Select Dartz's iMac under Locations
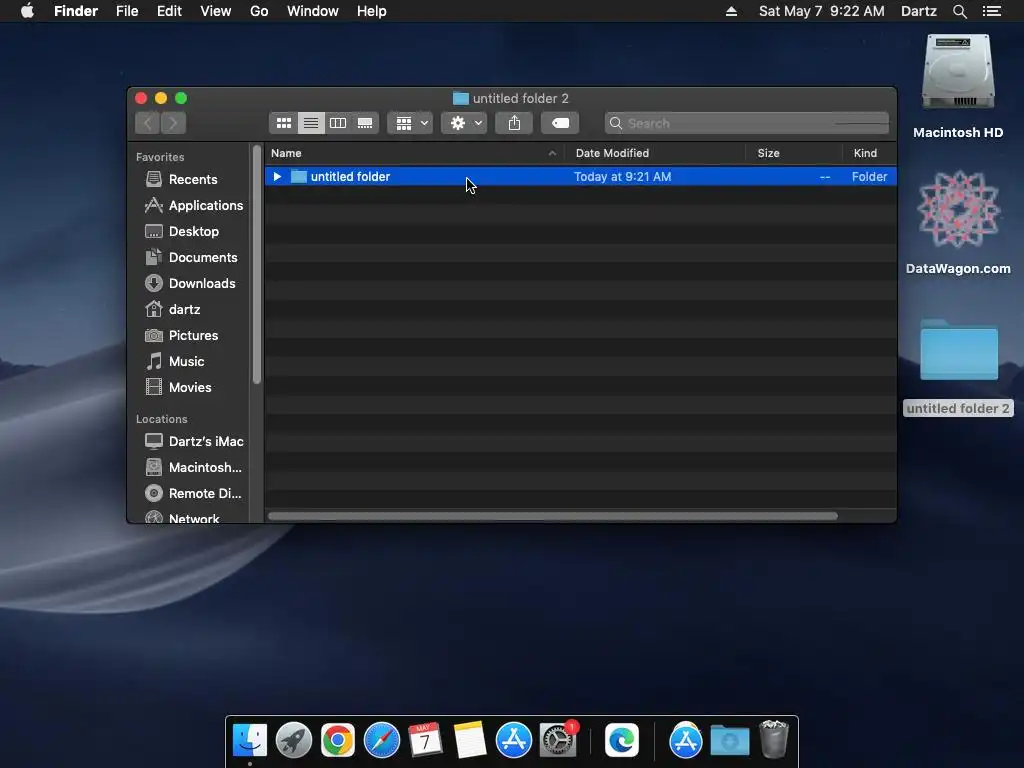The height and width of the screenshot is (768, 1024). 194,441
